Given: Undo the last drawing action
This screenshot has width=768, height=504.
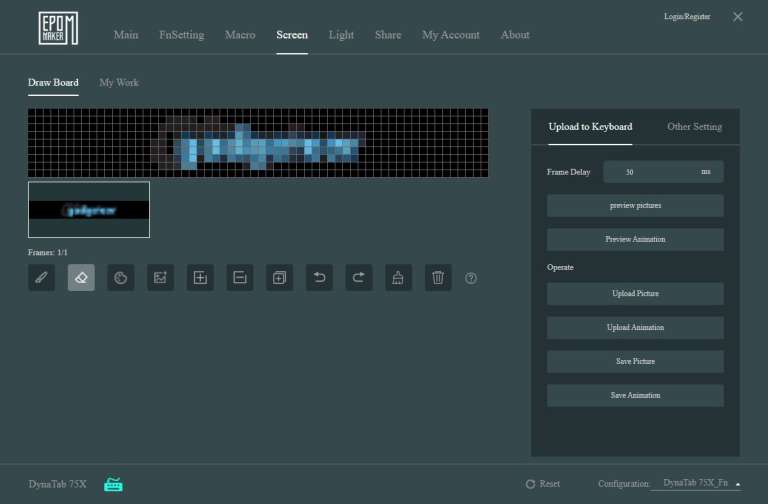Looking at the screenshot, I should [x=319, y=278].
